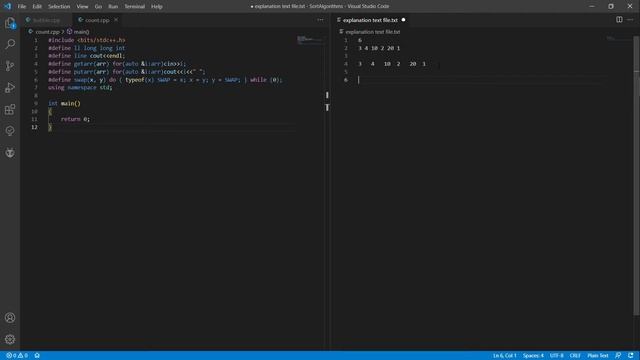The image size is (640, 360).
Task: Click the right editor vertical scrollbar
Action: (x=637, y=176)
